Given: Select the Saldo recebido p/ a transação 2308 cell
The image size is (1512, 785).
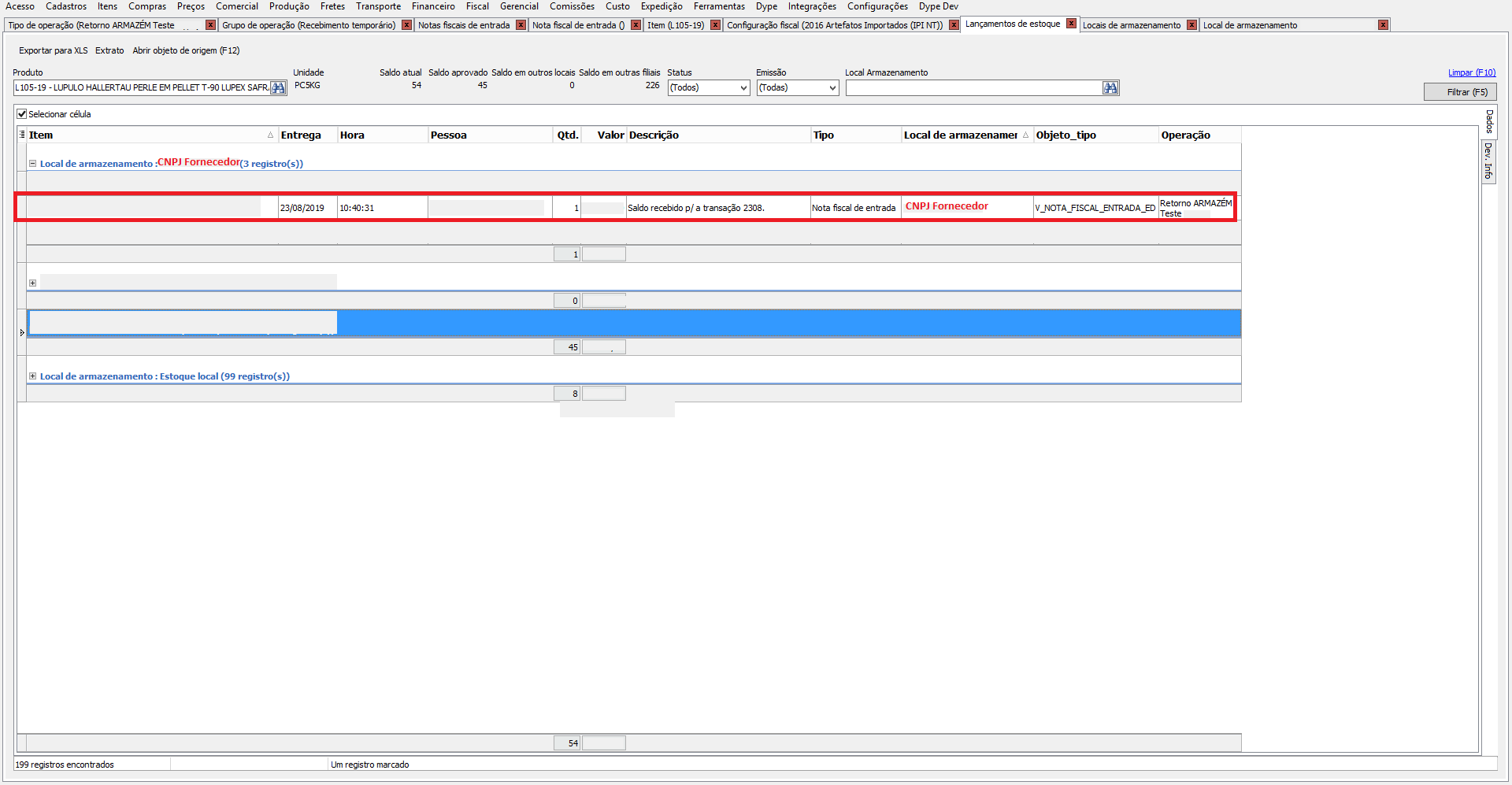Looking at the screenshot, I should click(x=718, y=208).
